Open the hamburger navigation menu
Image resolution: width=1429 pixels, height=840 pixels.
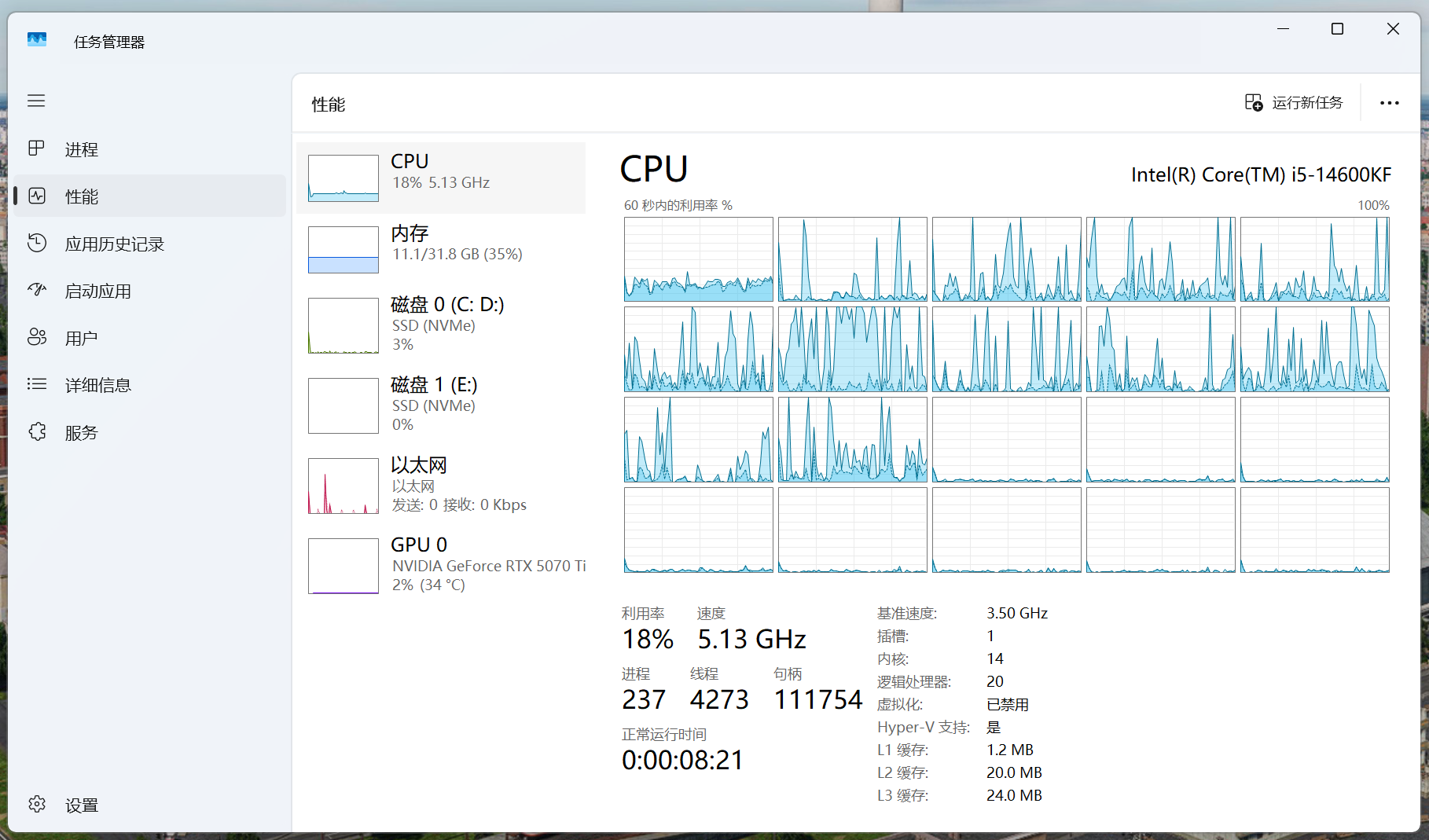(x=36, y=101)
